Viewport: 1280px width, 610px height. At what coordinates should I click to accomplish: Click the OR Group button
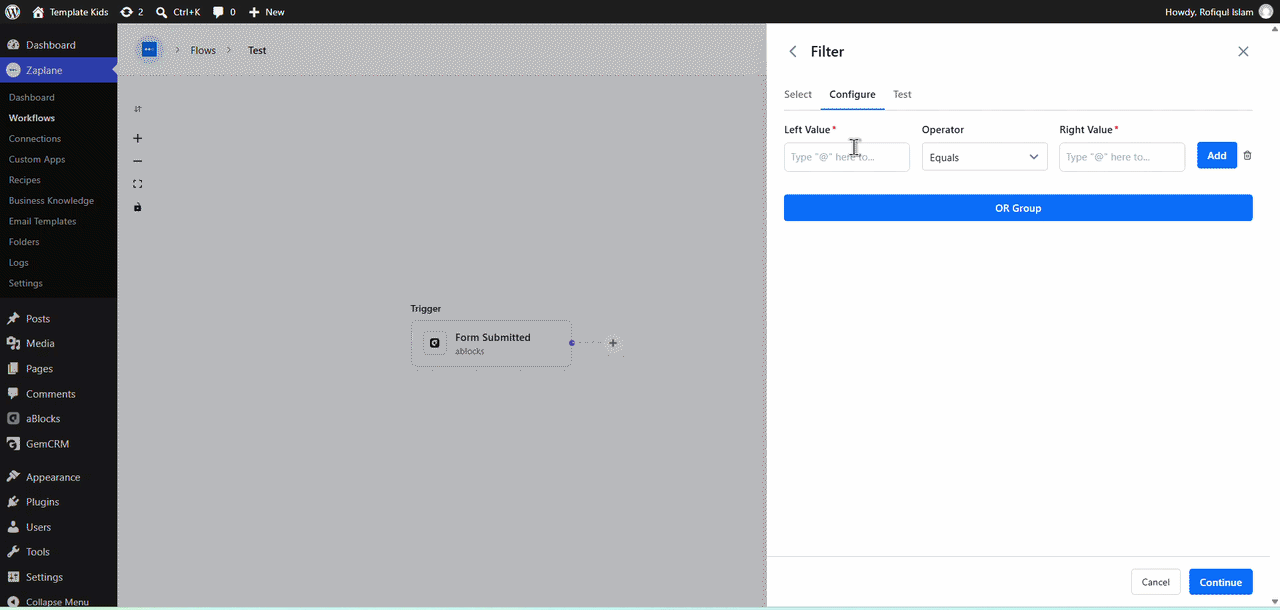[x=1018, y=208]
